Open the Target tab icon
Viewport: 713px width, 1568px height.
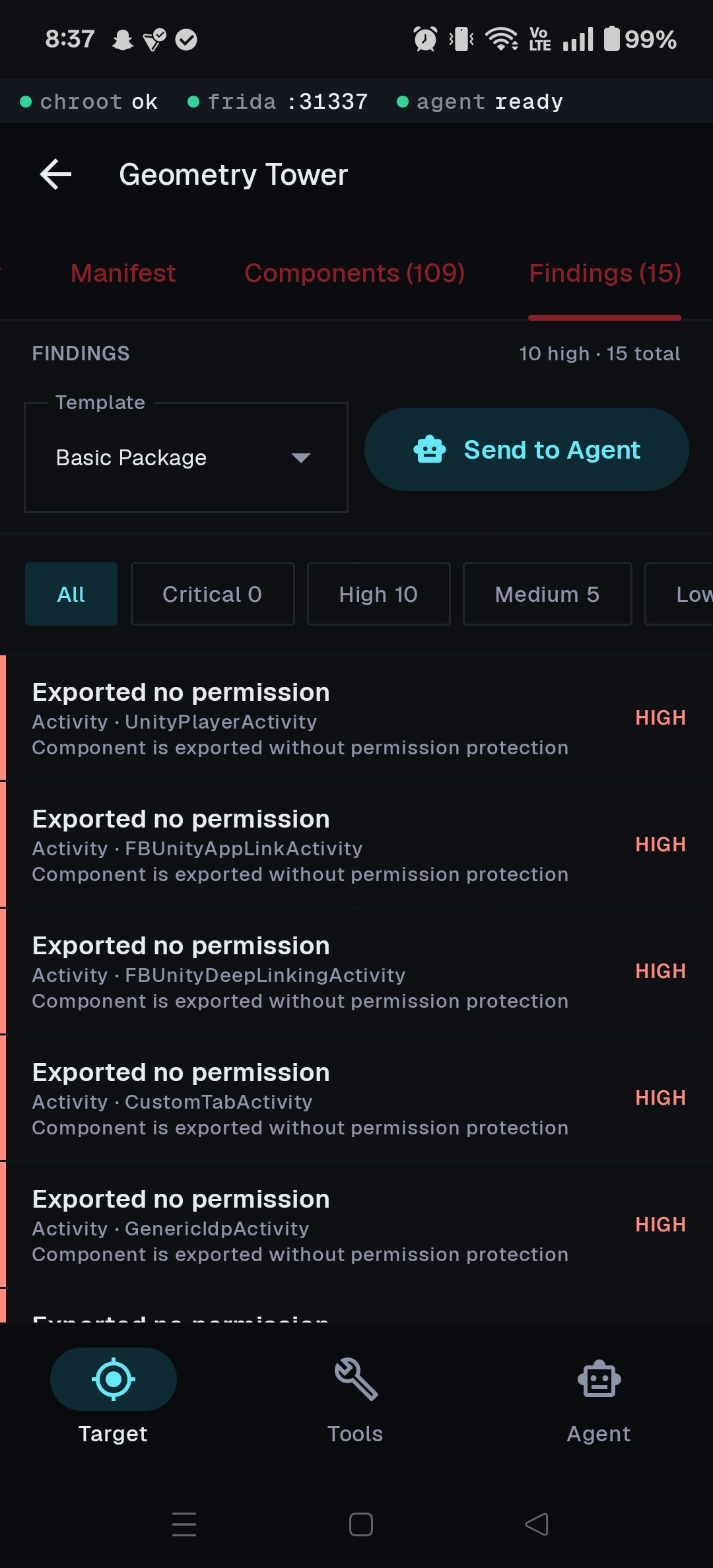tap(113, 1379)
